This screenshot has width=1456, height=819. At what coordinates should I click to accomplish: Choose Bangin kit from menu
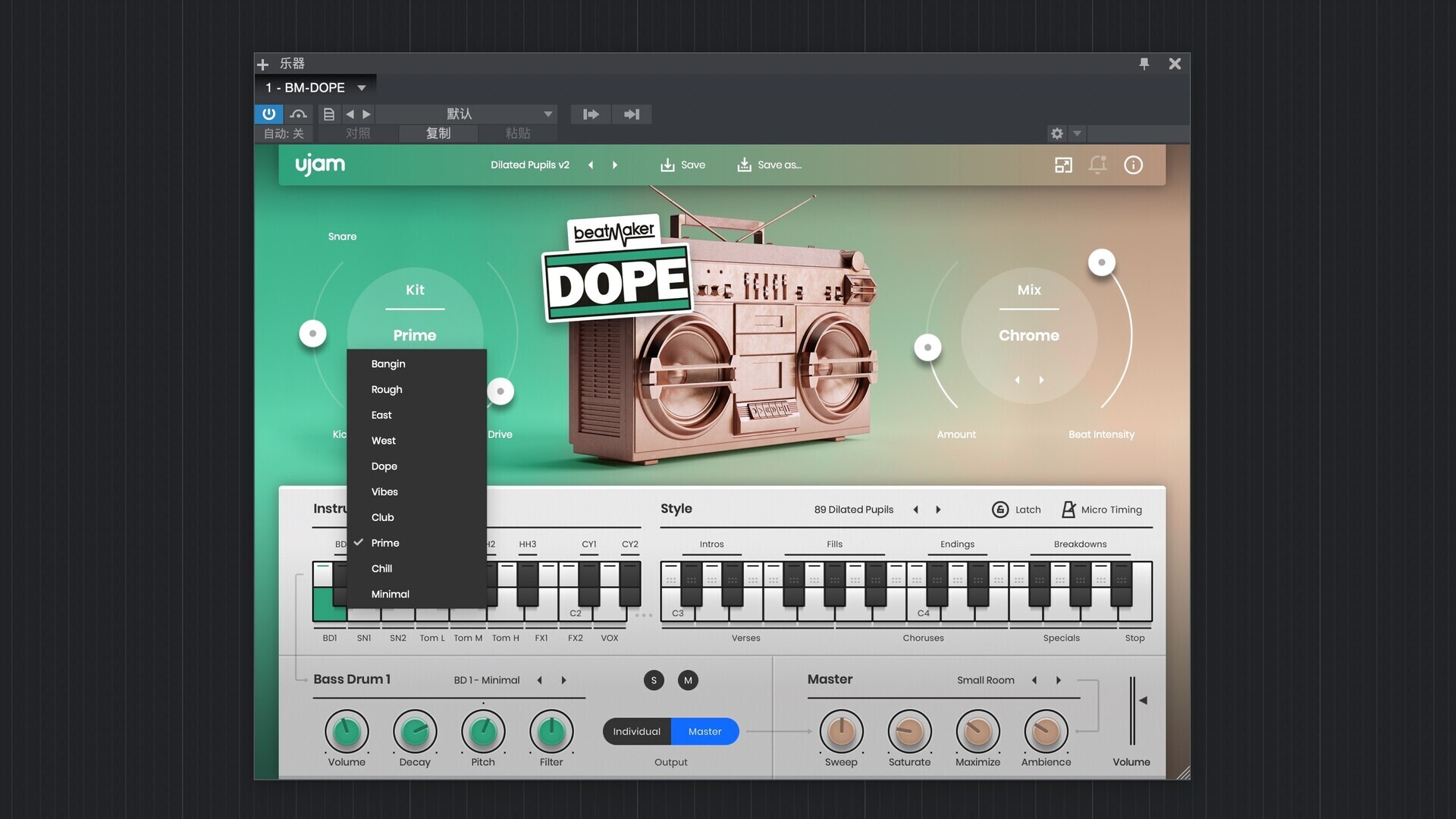pyautogui.click(x=416, y=364)
